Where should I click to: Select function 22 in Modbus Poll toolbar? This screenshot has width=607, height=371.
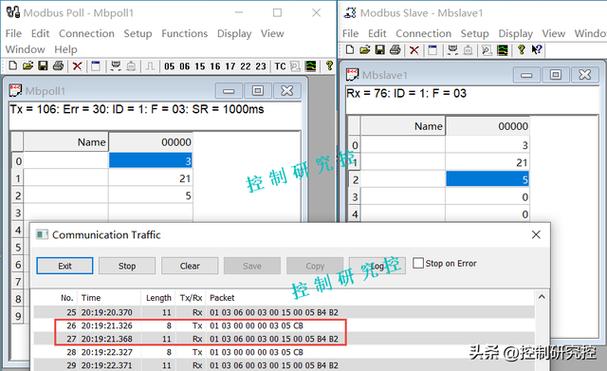pos(245,67)
